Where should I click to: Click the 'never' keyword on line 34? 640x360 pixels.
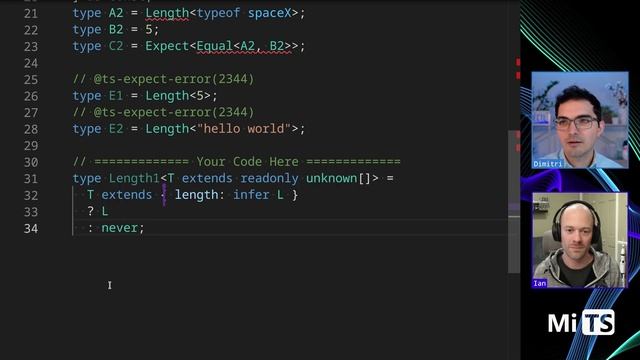[120, 228]
